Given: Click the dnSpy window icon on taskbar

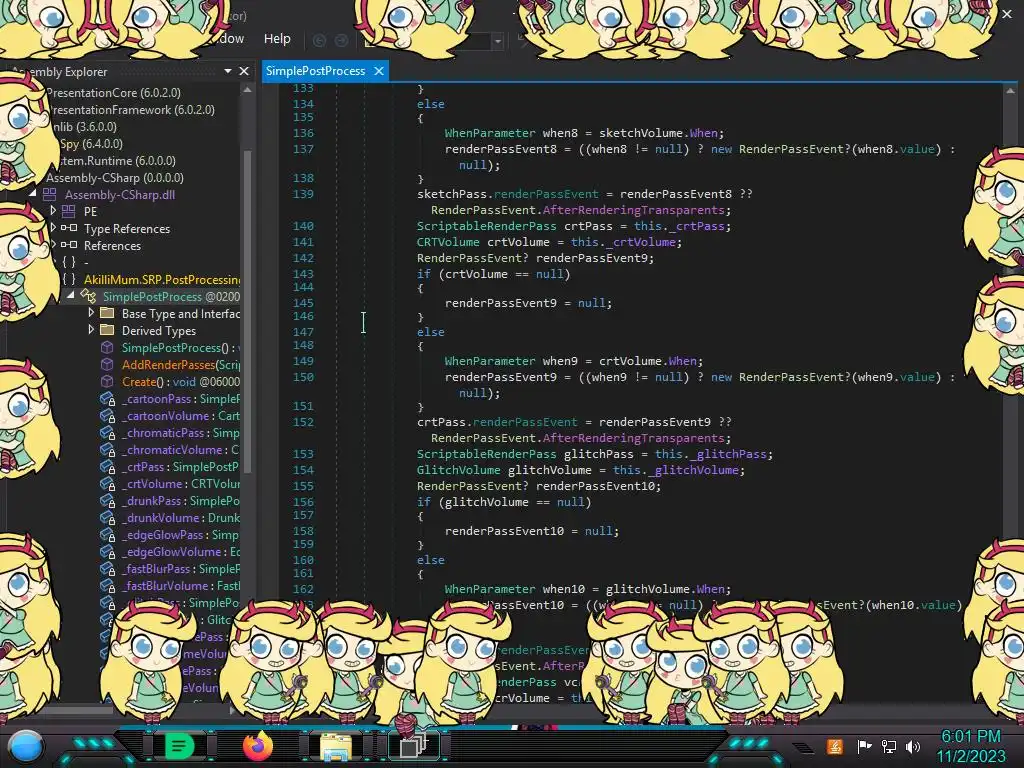Looking at the screenshot, I should point(414,746).
